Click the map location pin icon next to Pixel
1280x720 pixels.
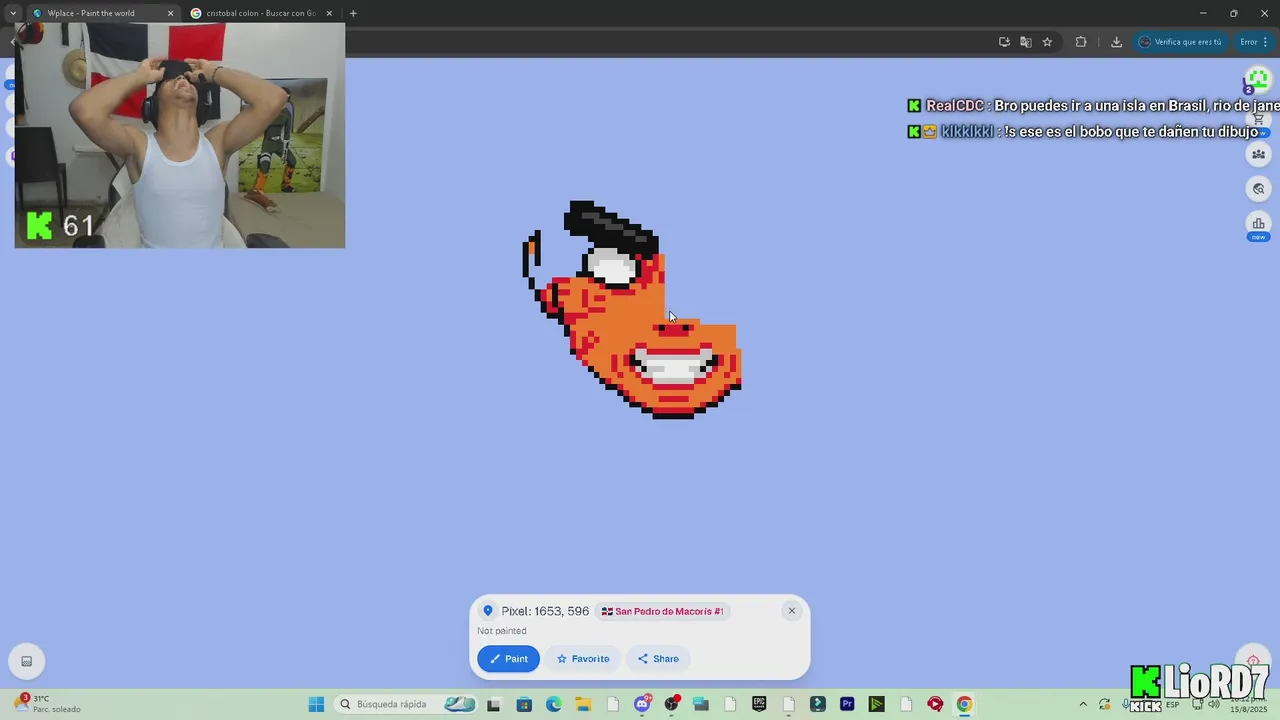pyautogui.click(x=488, y=611)
